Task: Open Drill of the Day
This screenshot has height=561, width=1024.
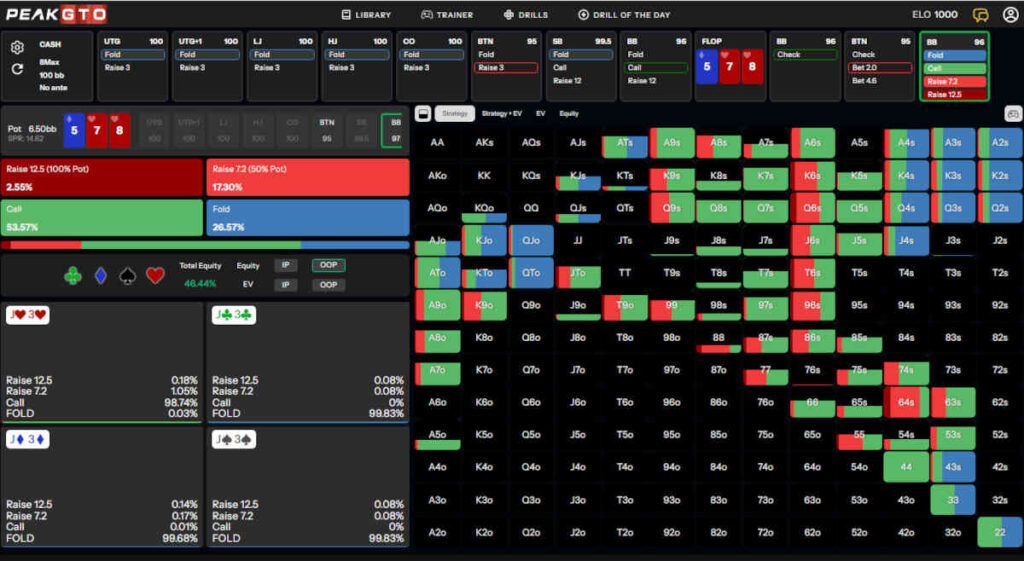Action: click(x=624, y=15)
